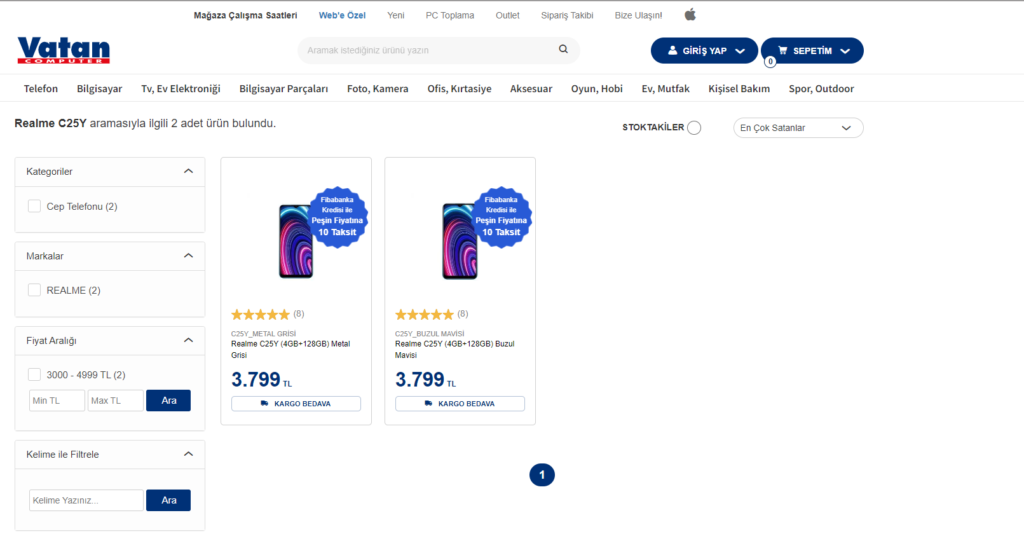The width and height of the screenshot is (1024, 555).
Task: Open the En Çok Satanlar sort dropdown
Action: click(799, 128)
